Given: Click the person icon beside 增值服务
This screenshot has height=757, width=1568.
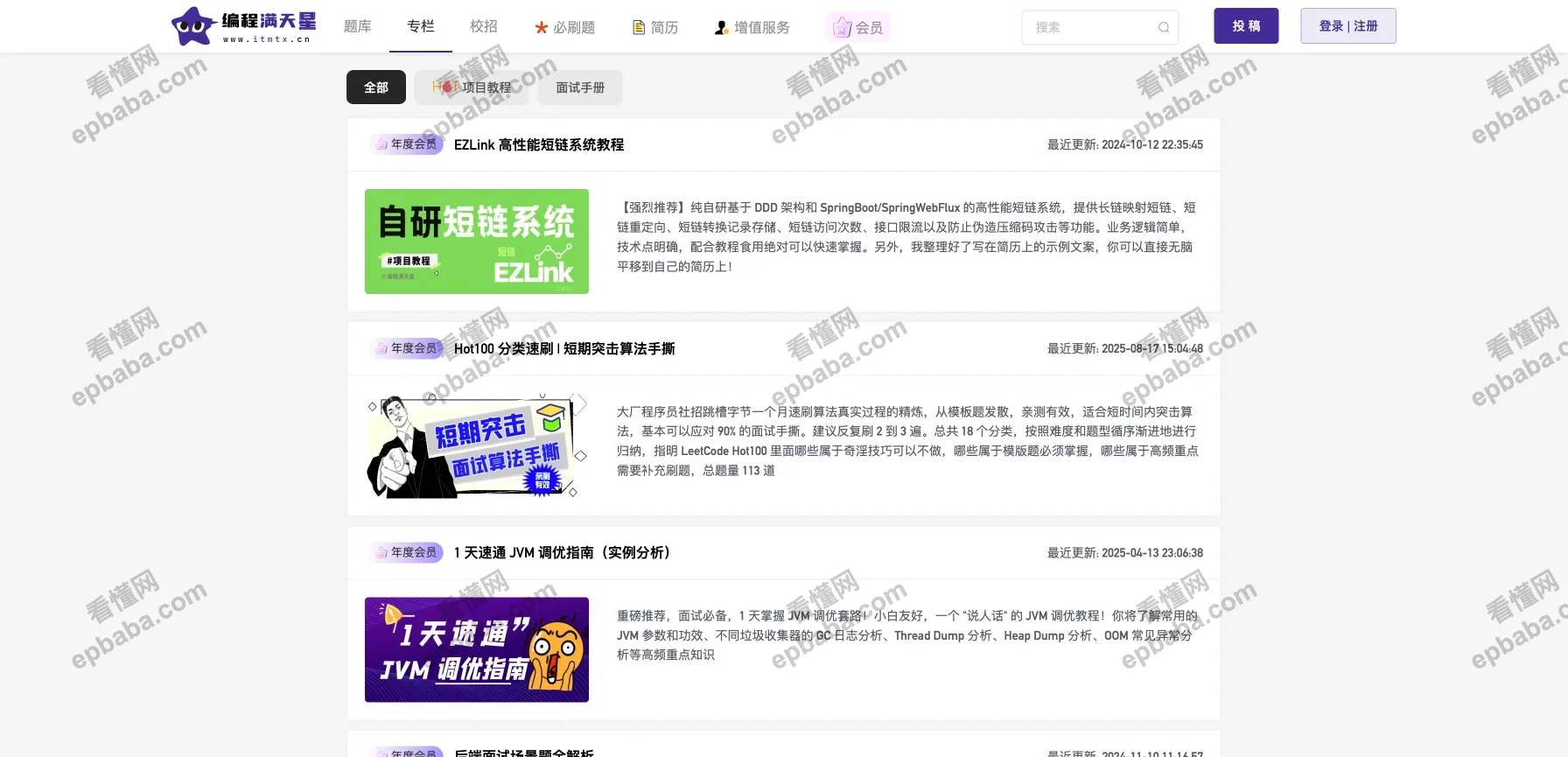Looking at the screenshot, I should coord(722,27).
